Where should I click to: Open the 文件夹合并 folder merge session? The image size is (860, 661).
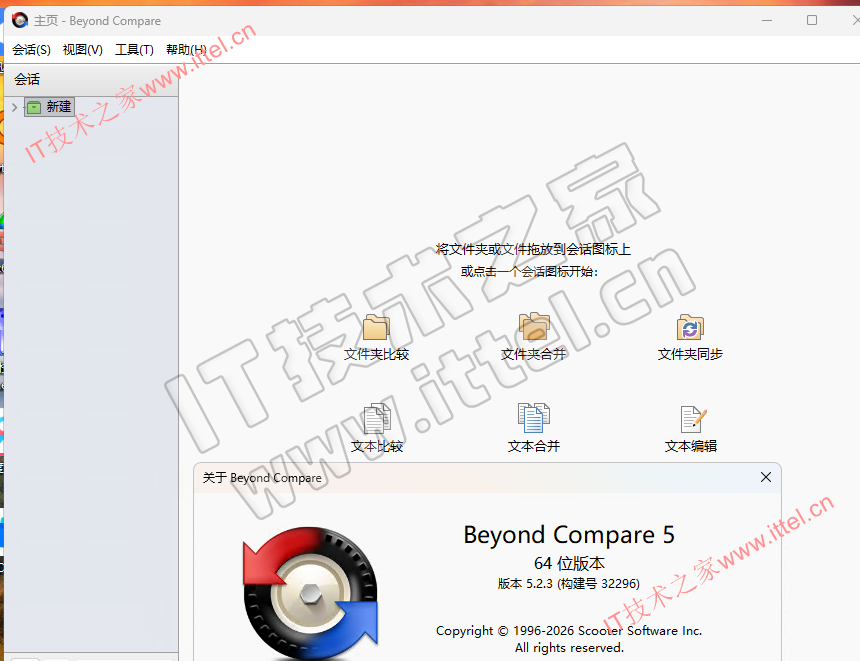(534, 337)
